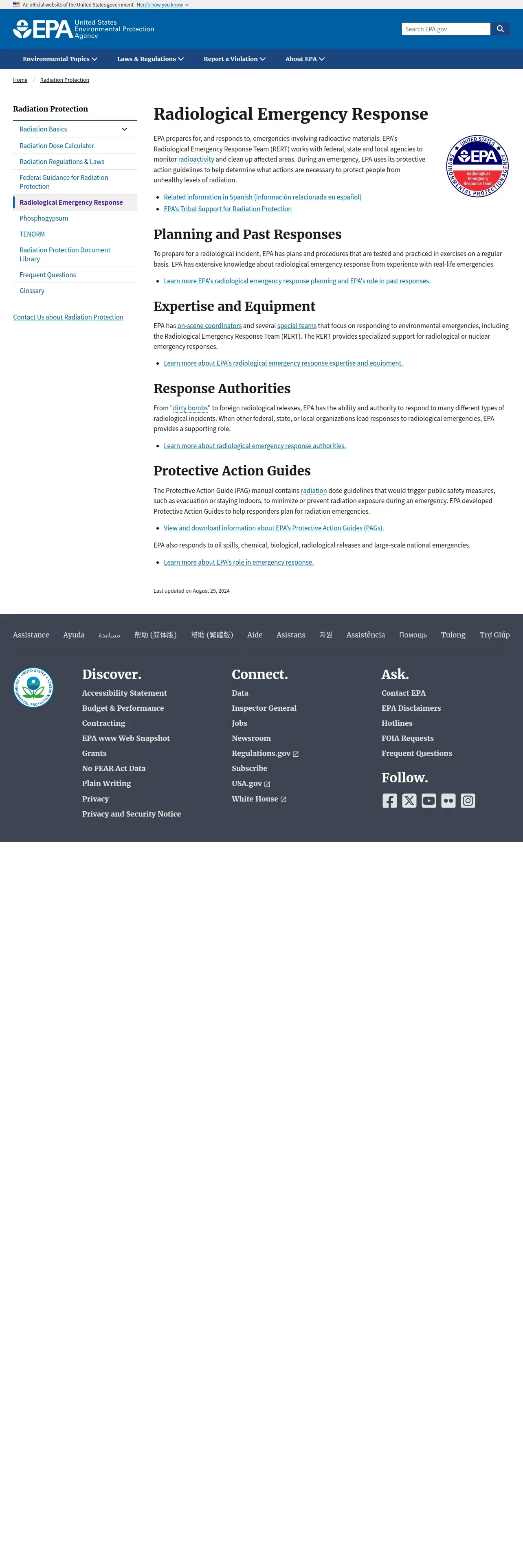Click Aide language link
Viewport: 523px width, 1568px height.
pos(255,635)
